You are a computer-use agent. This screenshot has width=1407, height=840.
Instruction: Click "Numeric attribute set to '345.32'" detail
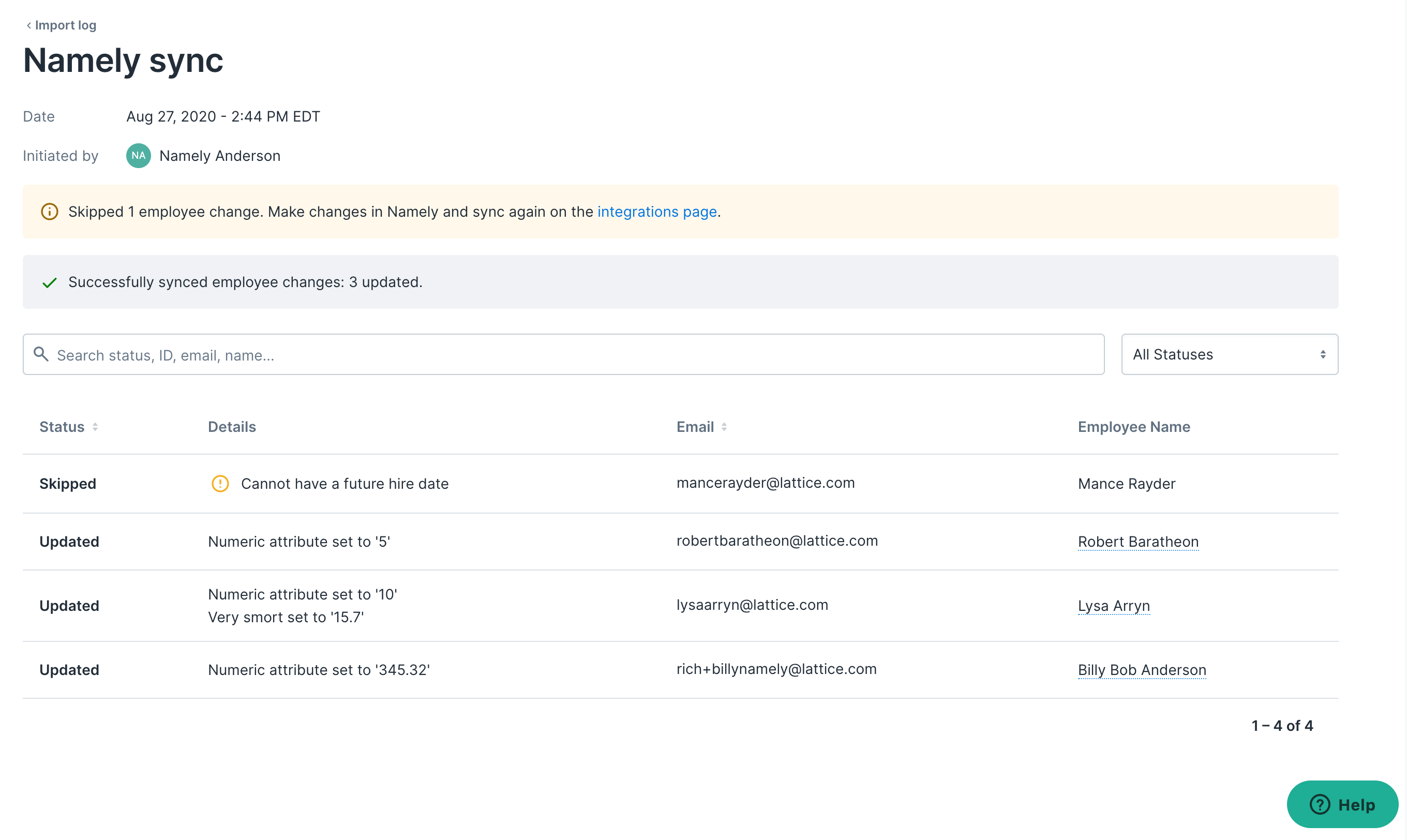319,670
